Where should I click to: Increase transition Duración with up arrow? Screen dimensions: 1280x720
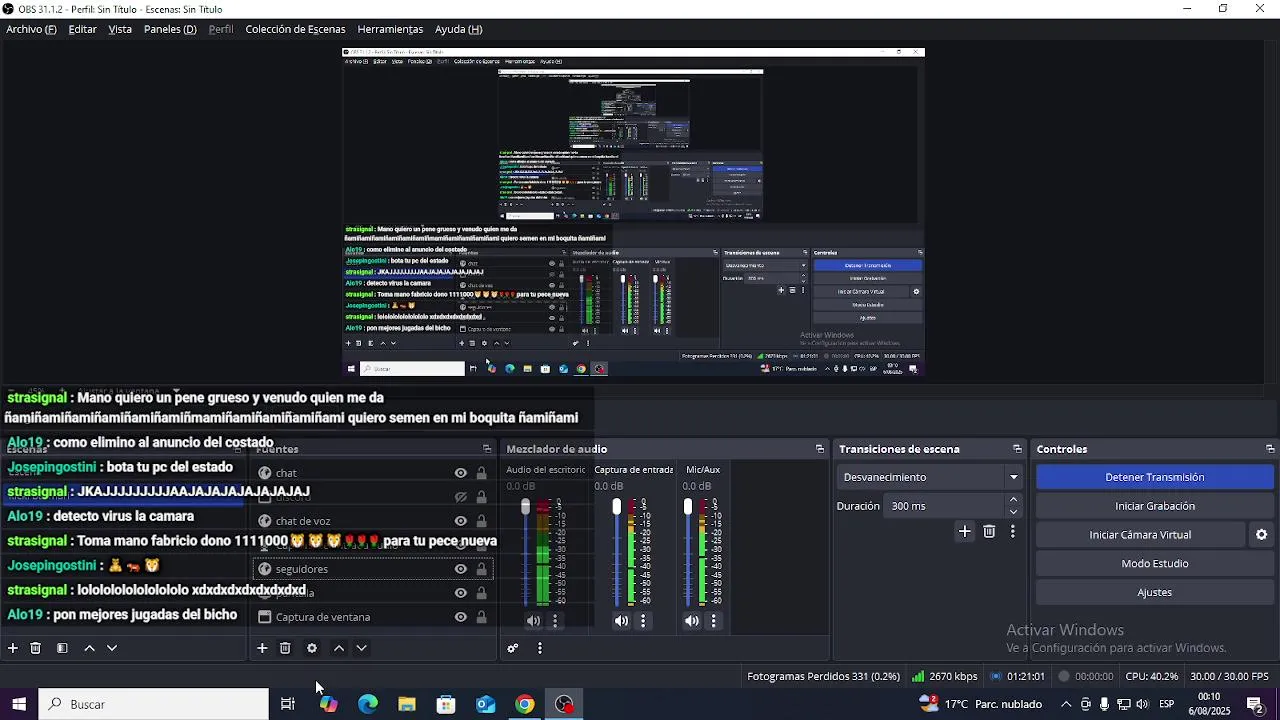pyautogui.click(x=1014, y=499)
